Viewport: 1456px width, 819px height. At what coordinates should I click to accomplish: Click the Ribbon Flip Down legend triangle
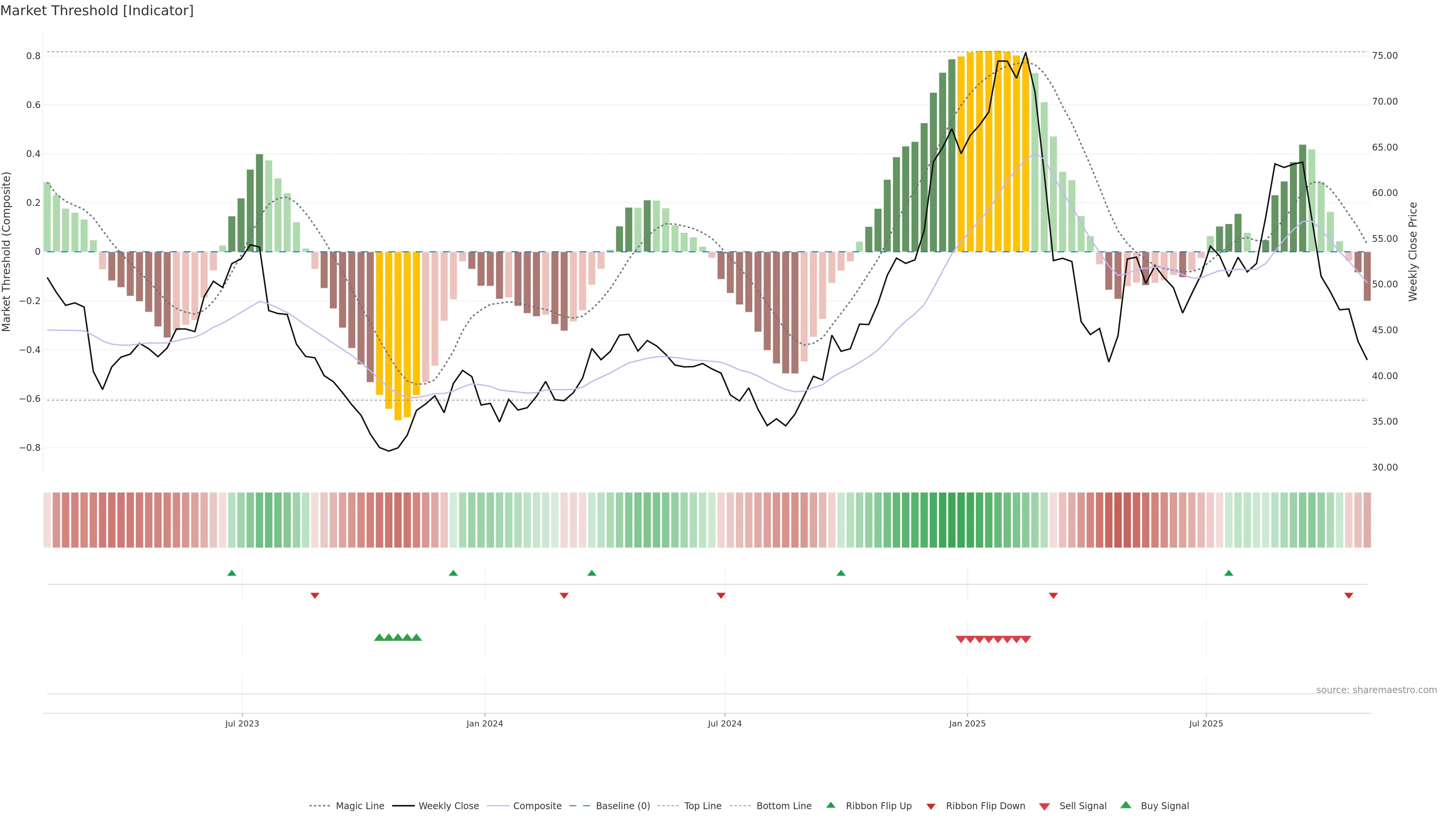point(931,806)
